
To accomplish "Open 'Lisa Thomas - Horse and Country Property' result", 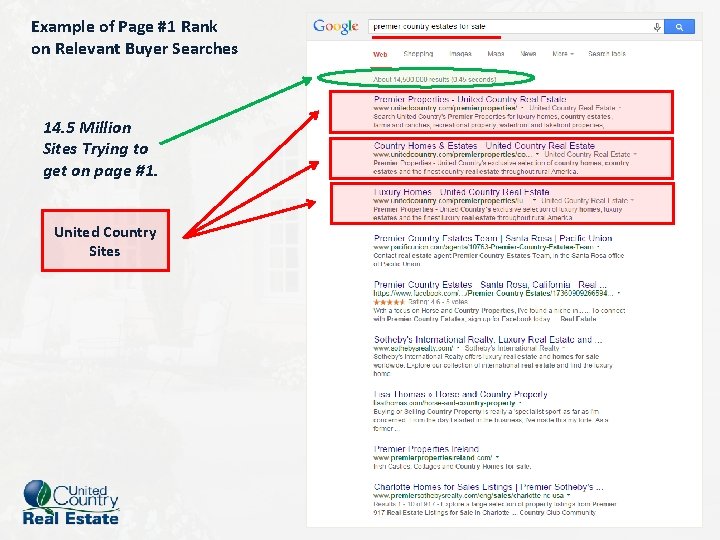I will (461, 394).
